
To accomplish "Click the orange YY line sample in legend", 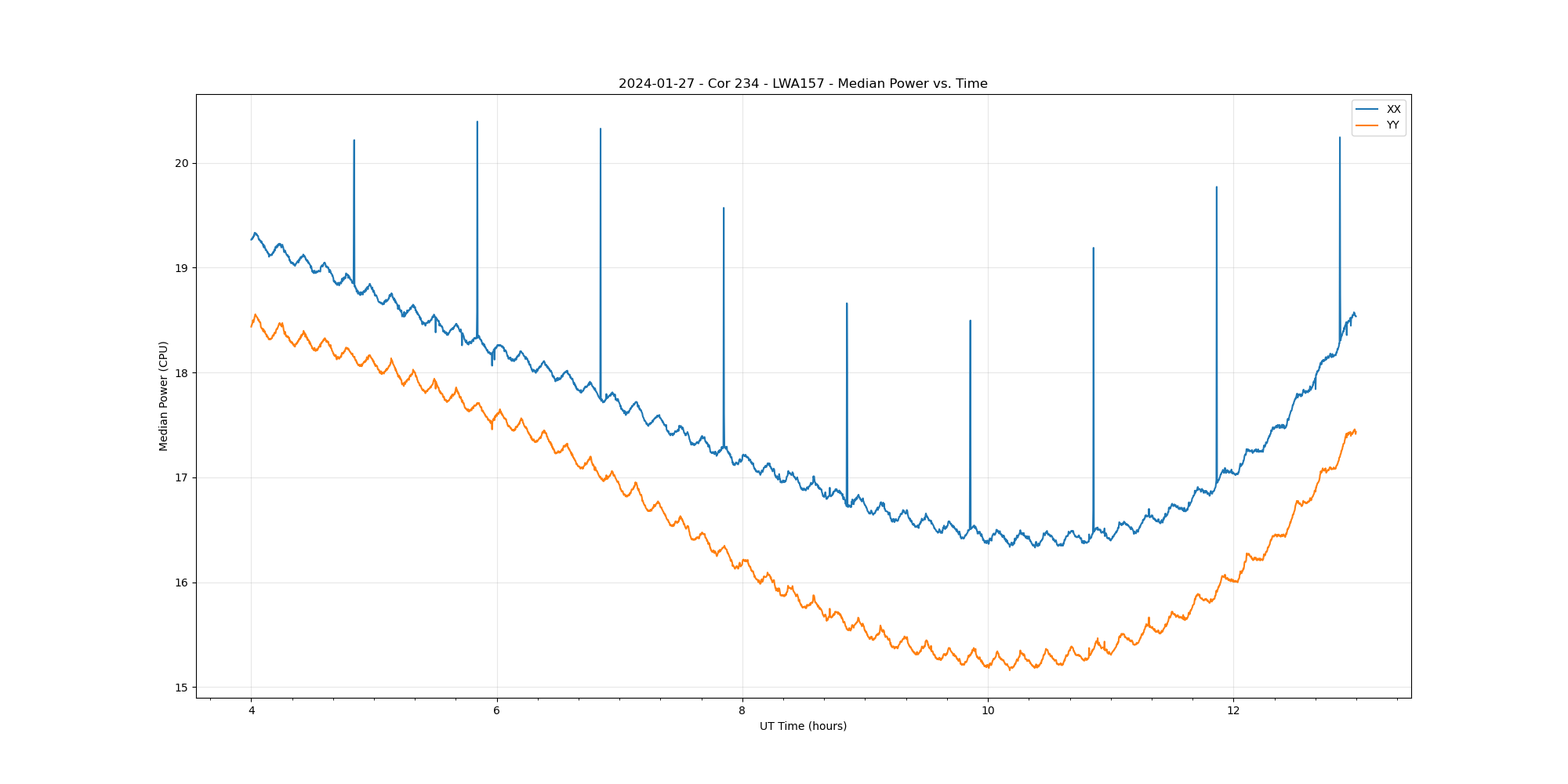I will click(x=1367, y=125).
